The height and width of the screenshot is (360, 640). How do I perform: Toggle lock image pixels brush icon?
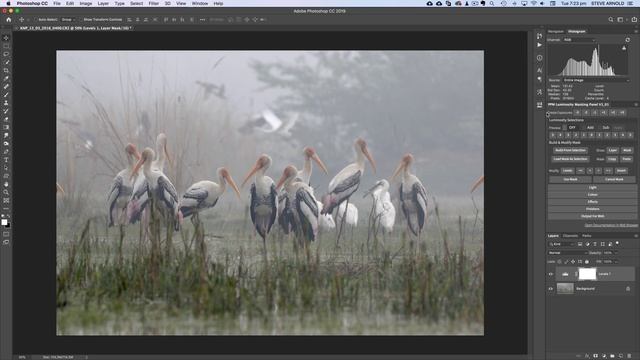coord(566,262)
